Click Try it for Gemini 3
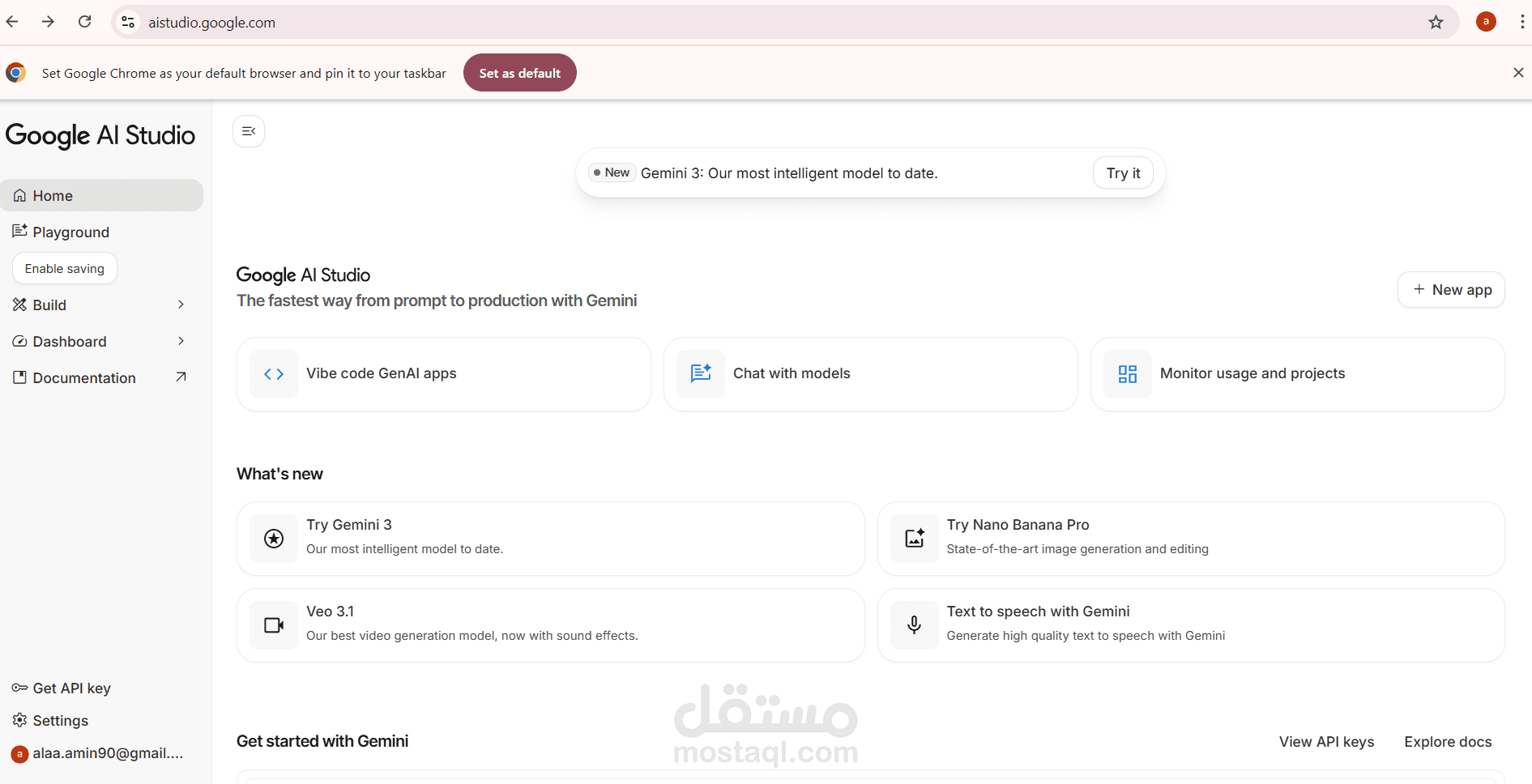This screenshot has height=784, width=1532. (x=1123, y=173)
